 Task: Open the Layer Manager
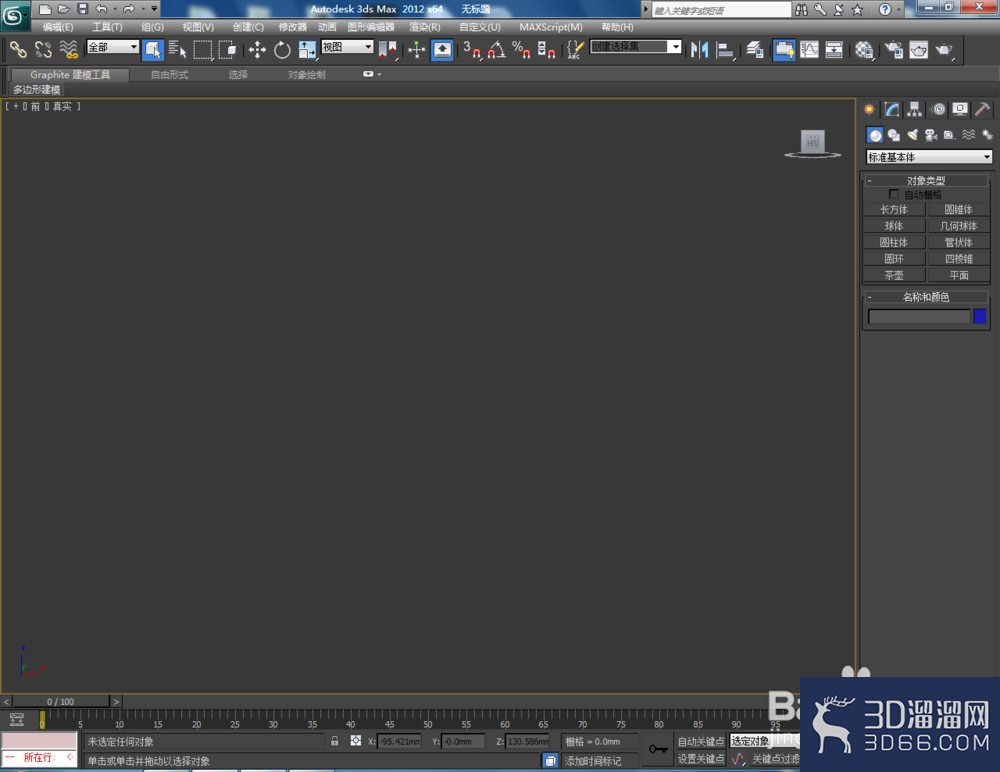(755, 50)
